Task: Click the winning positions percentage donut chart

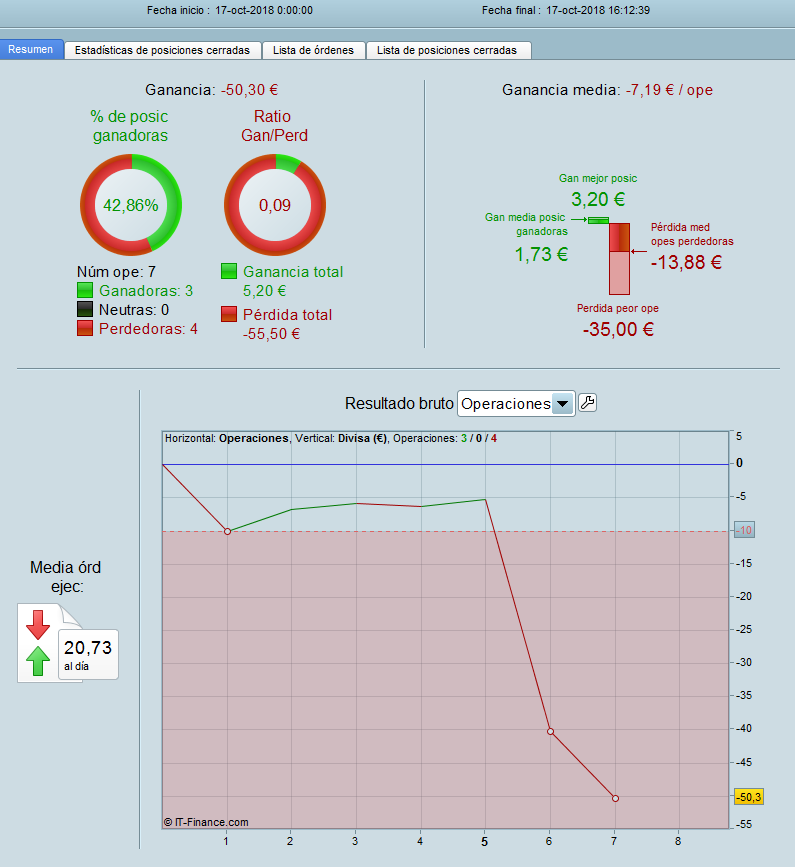Action: (x=131, y=205)
